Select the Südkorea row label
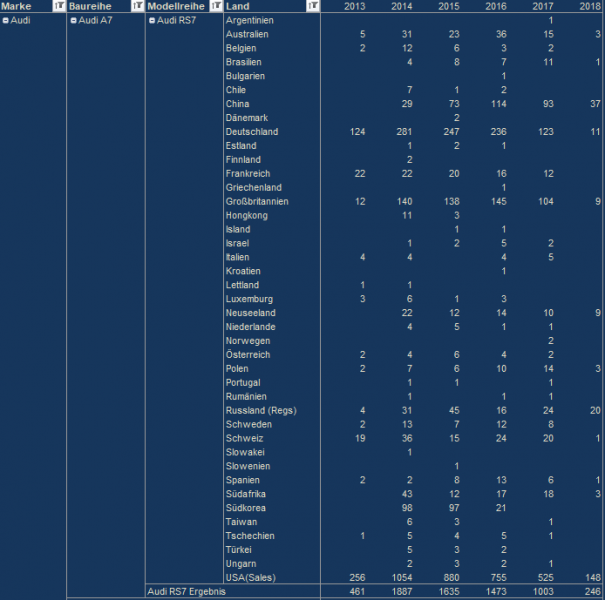This screenshot has width=605, height=600. [246, 508]
